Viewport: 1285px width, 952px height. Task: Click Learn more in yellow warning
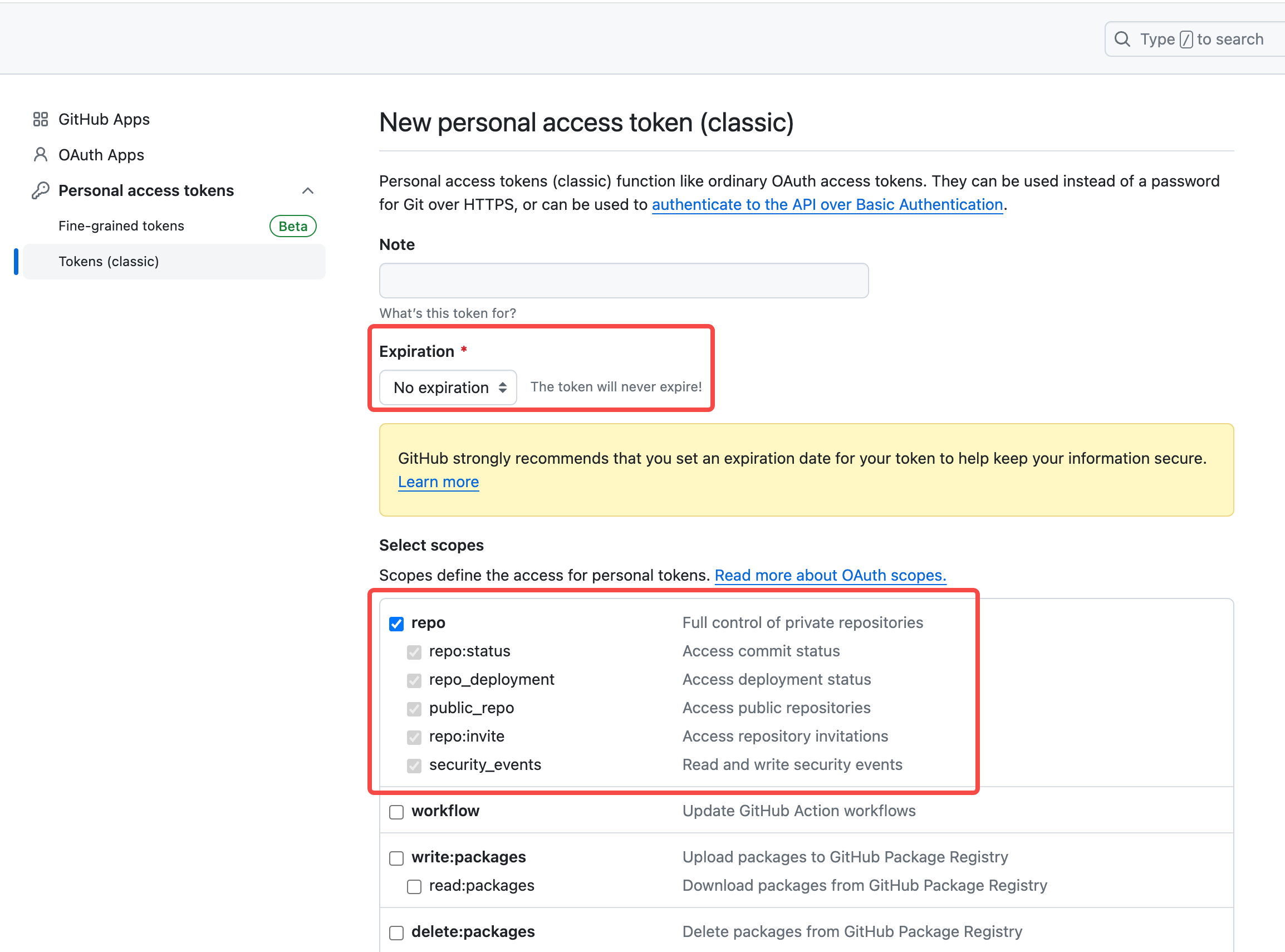tap(438, 482)
